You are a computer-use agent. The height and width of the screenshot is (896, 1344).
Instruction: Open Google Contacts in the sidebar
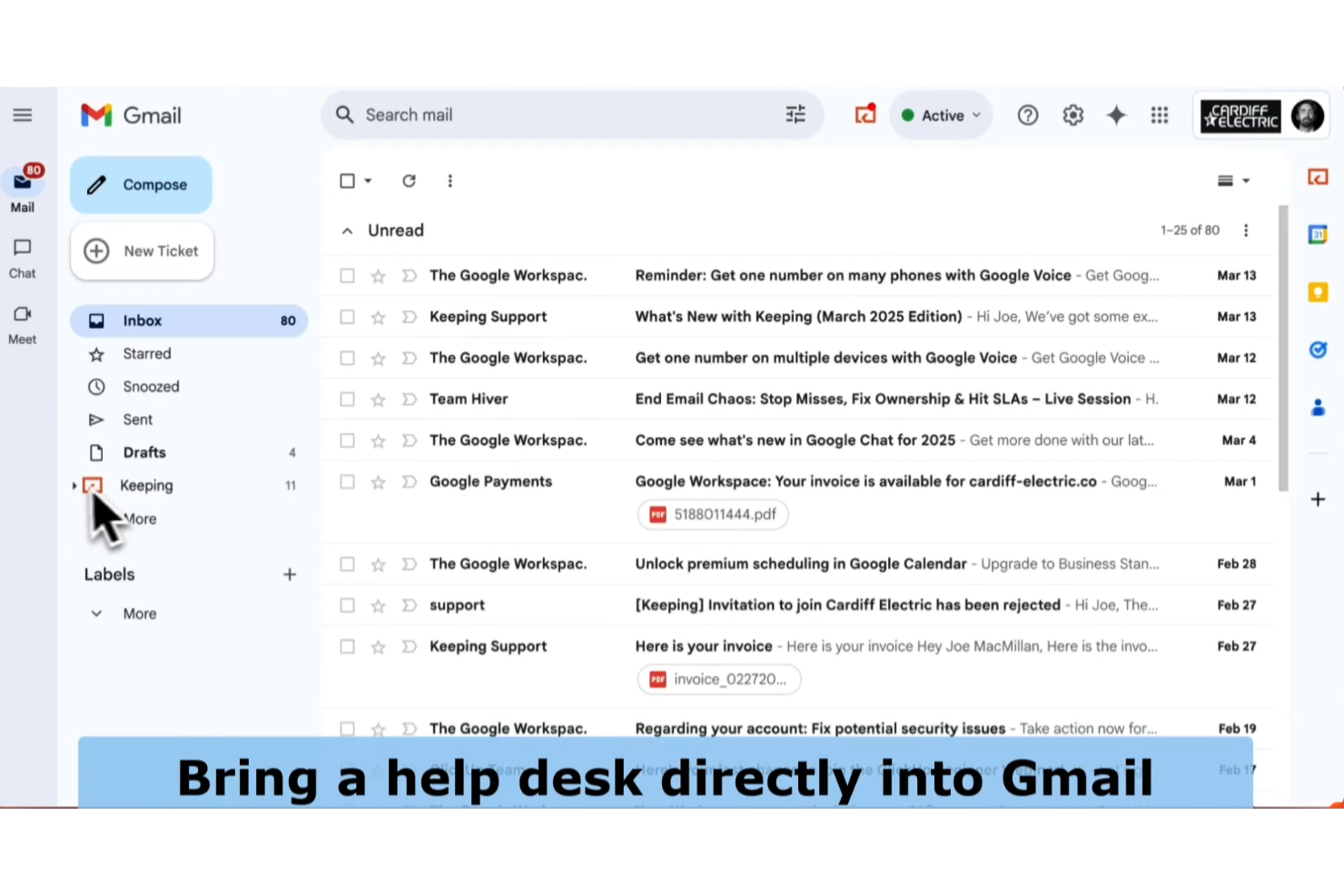coord(1318,408)
